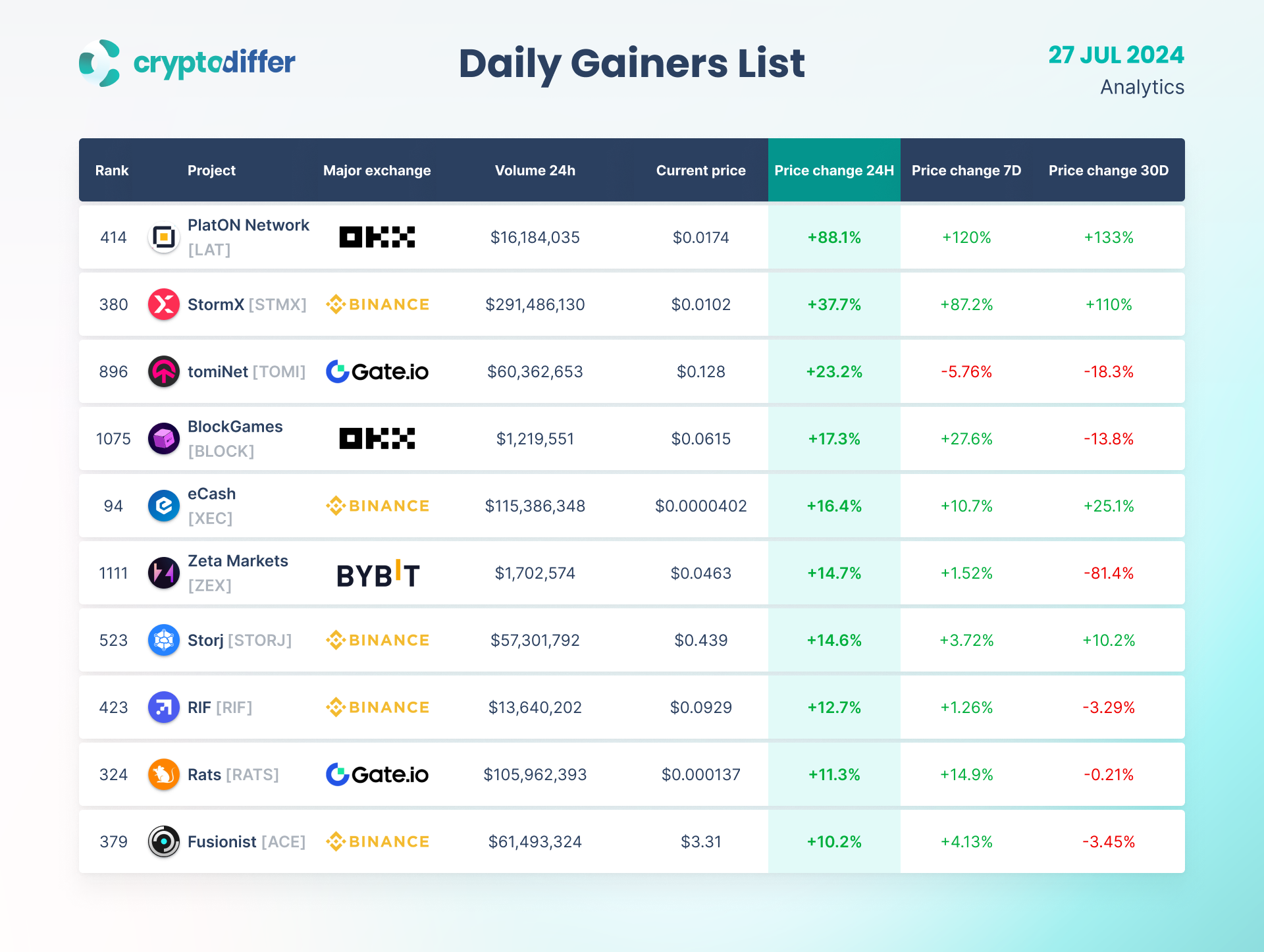Click the Bybit exchange logo
Screen dimensions: 1264x952
377,574
